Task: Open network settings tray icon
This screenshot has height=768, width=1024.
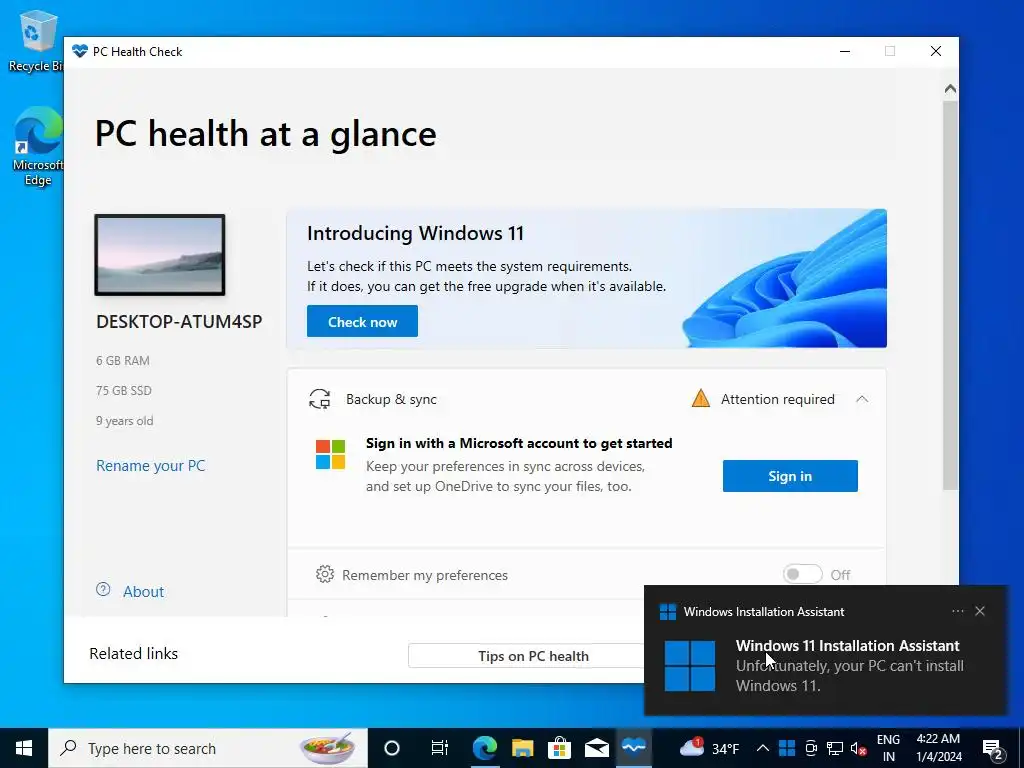Action: tap(835, 748)
